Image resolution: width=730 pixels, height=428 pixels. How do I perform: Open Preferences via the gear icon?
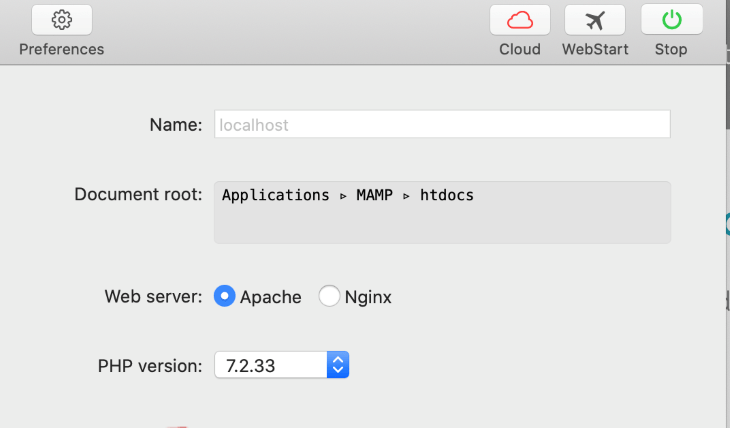click(x=61, y=20)
